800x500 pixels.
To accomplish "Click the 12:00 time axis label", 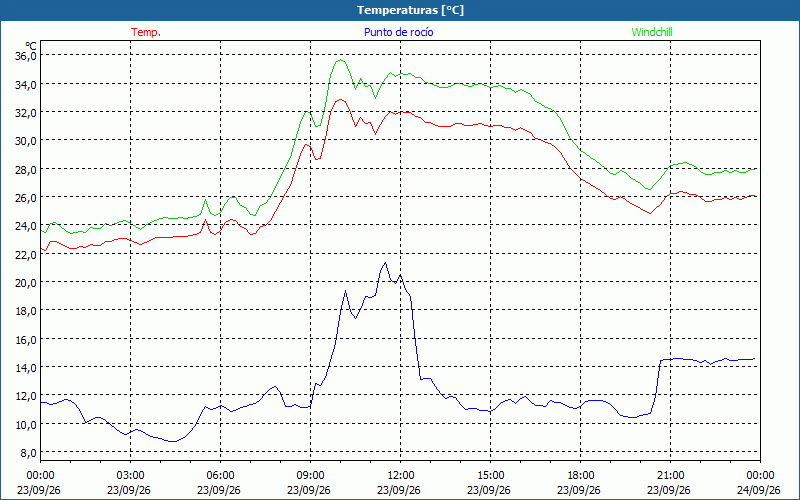I will pos(400,476).
